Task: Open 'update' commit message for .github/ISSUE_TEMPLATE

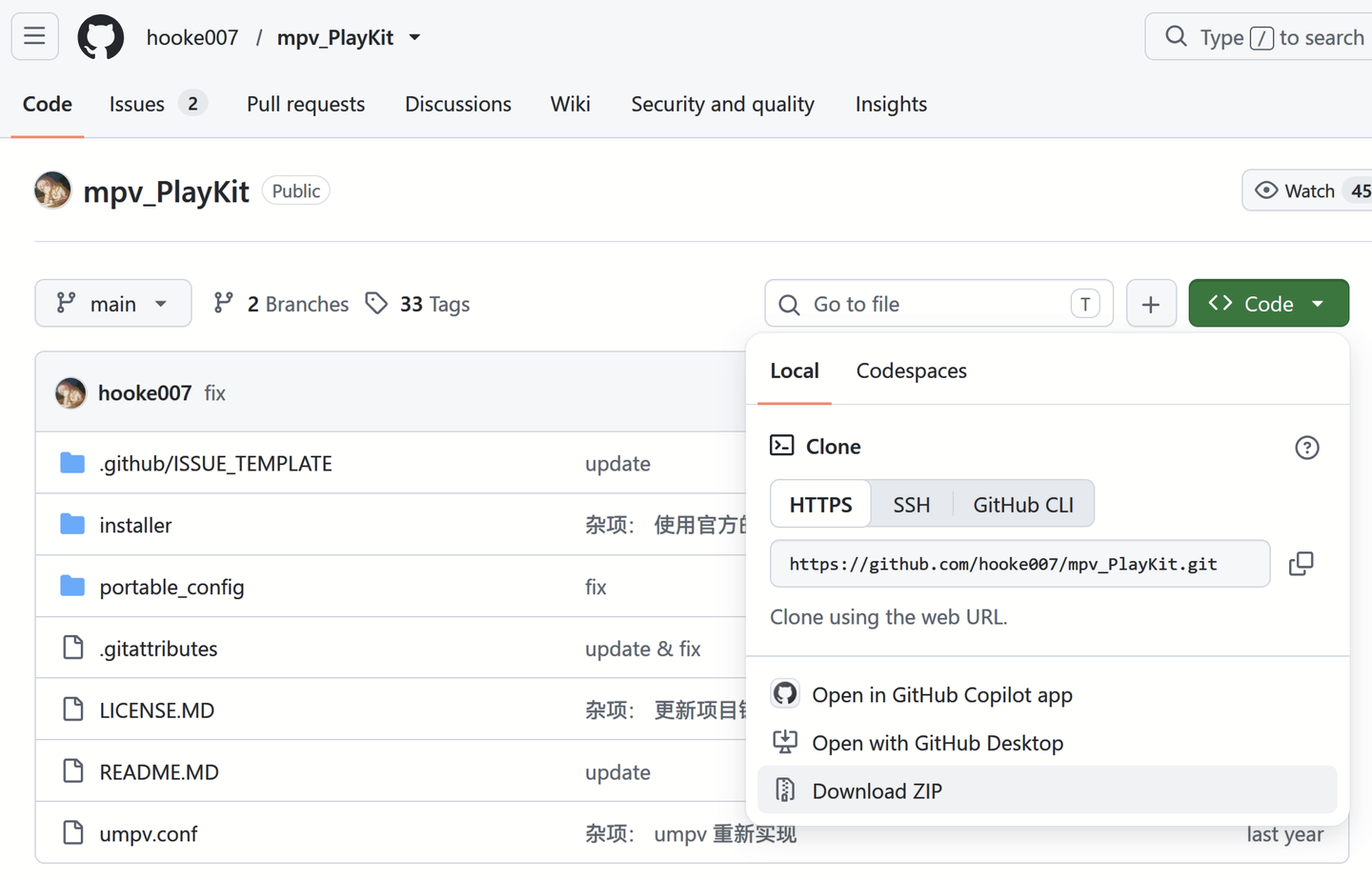Action: 618,464
